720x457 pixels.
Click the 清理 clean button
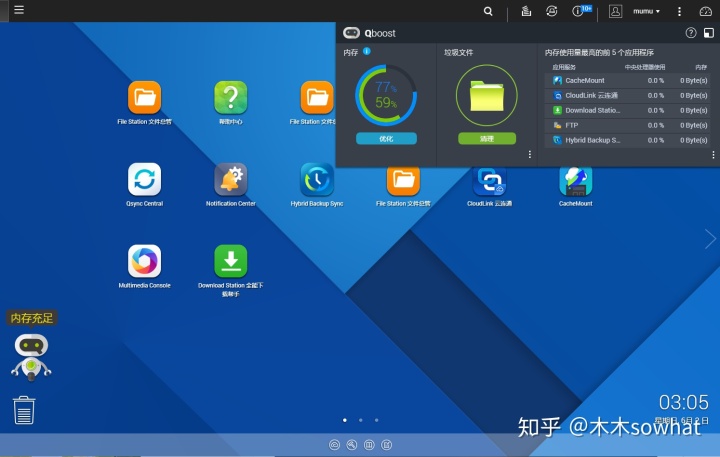(487, 139)
